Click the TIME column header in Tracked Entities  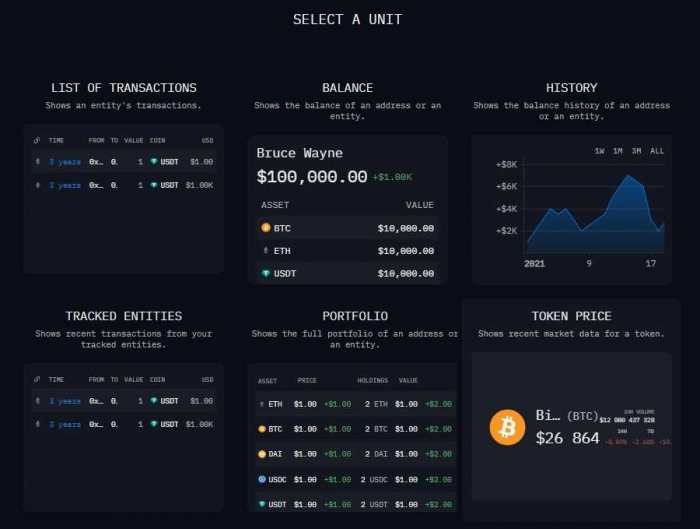pyautogui.click(x=58, y=380)
